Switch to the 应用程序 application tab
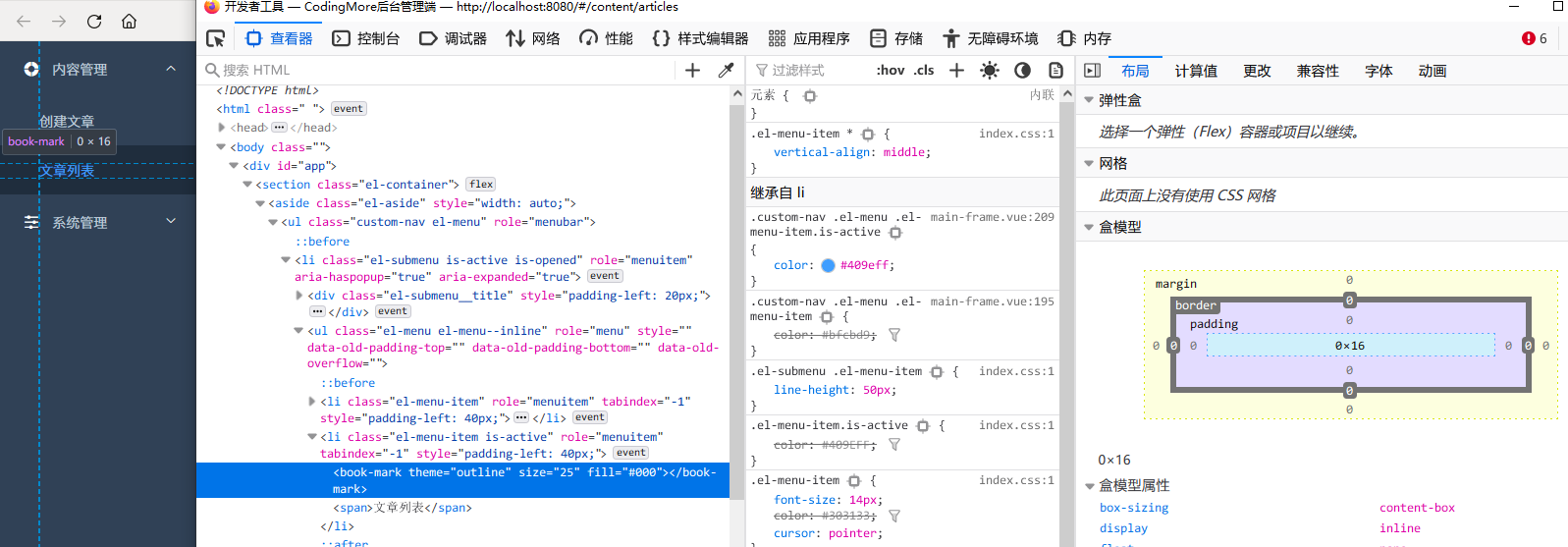The height and width of the screenshot is (547, 1568). (809, 38)
